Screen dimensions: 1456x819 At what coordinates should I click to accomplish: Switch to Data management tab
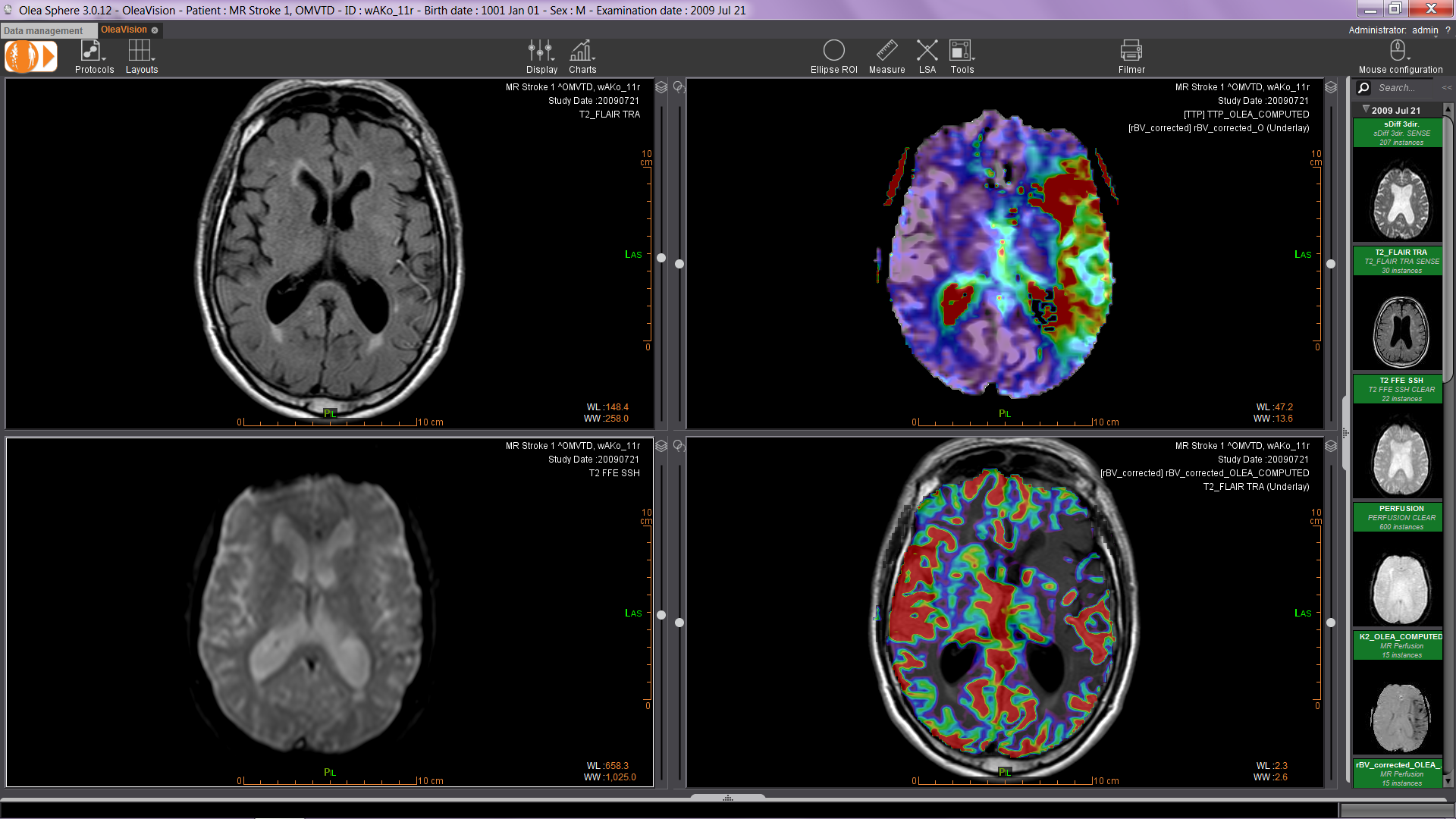tap(43, 31)
